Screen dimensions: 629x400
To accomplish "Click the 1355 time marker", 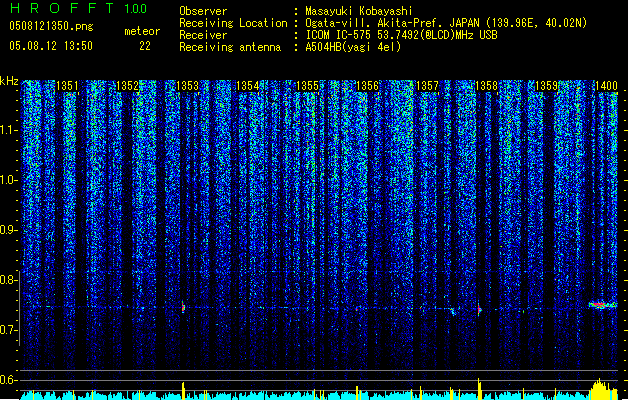I will pyautogui.click(x=307, y=86).
